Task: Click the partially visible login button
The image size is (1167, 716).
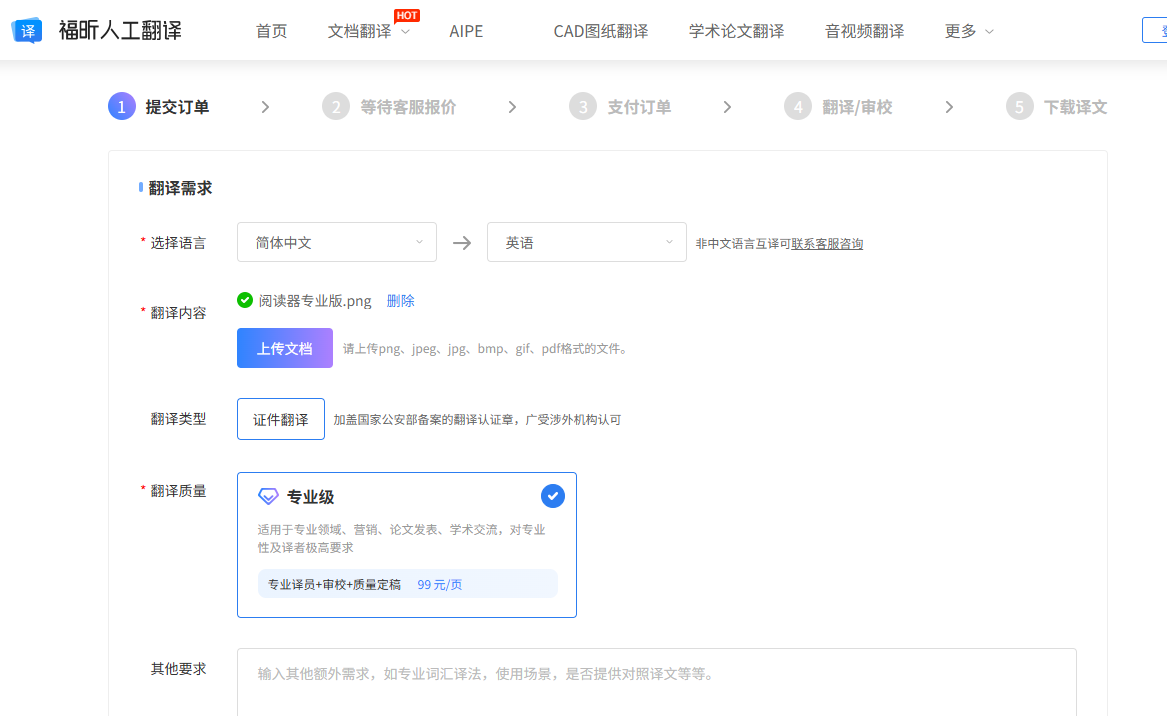Action: click(1155, 31)
